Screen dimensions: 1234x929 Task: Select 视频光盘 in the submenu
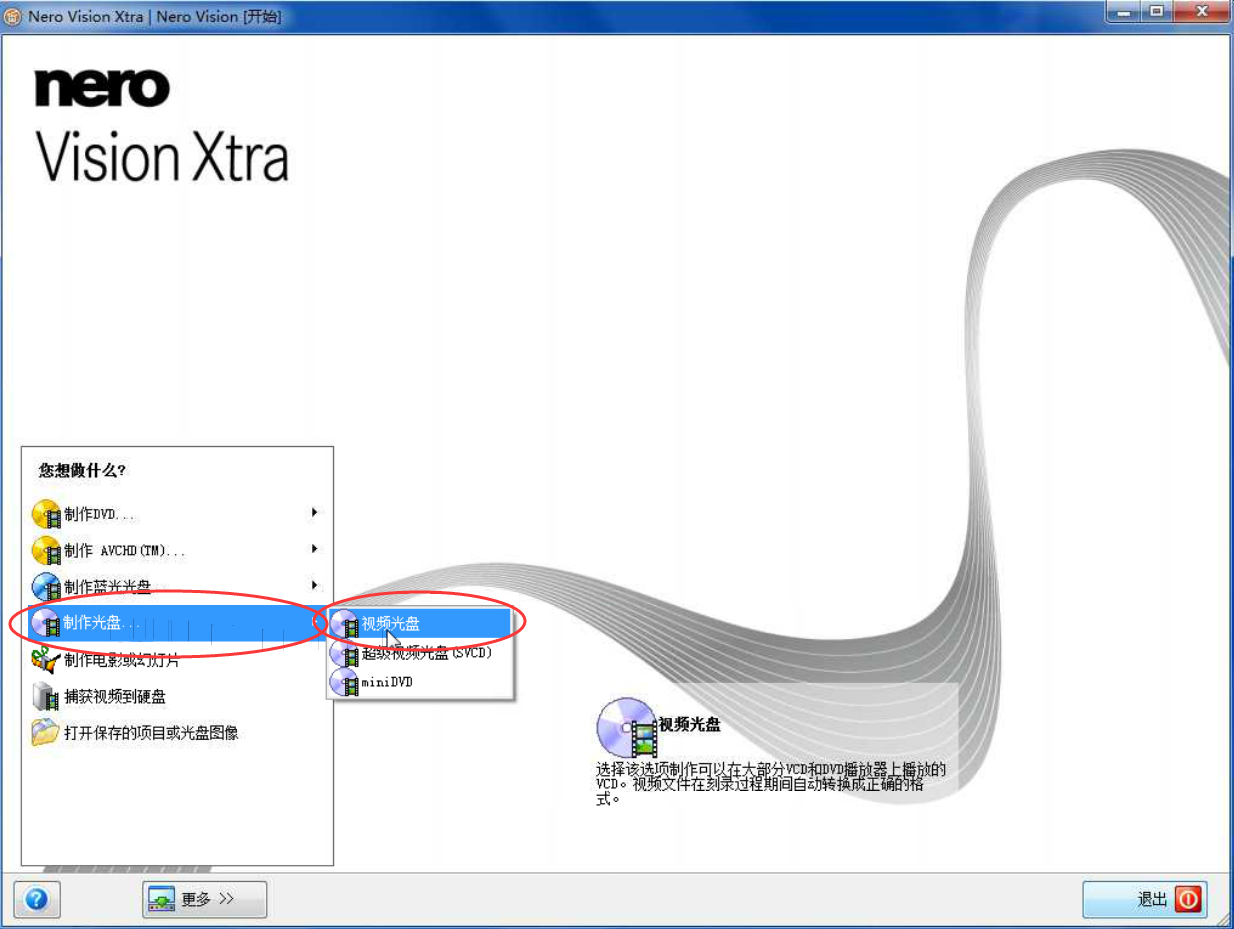[x=420, y=623]
